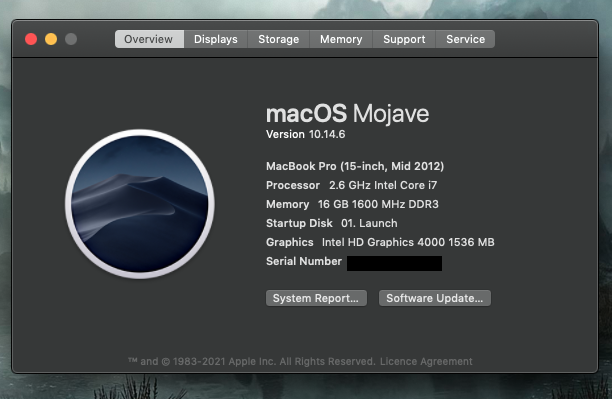
Task: Open the Service tab
Action: pyautogui.click(x=465, y=39)
